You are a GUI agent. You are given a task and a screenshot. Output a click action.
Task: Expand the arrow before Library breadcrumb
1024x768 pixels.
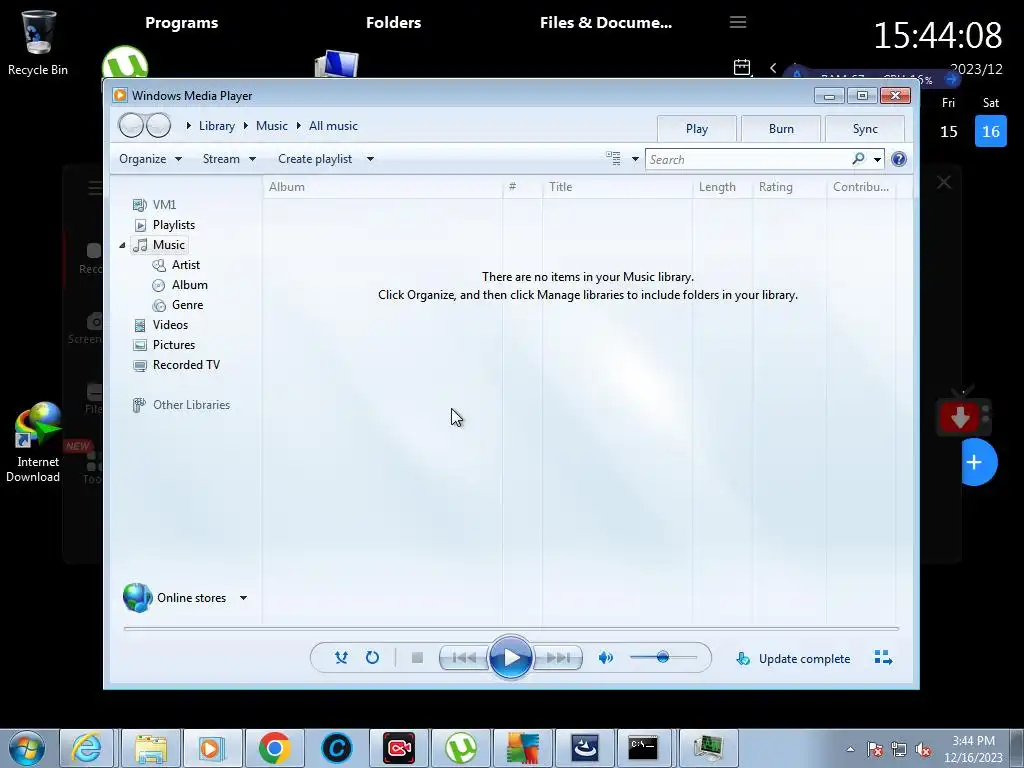(188, 125)
